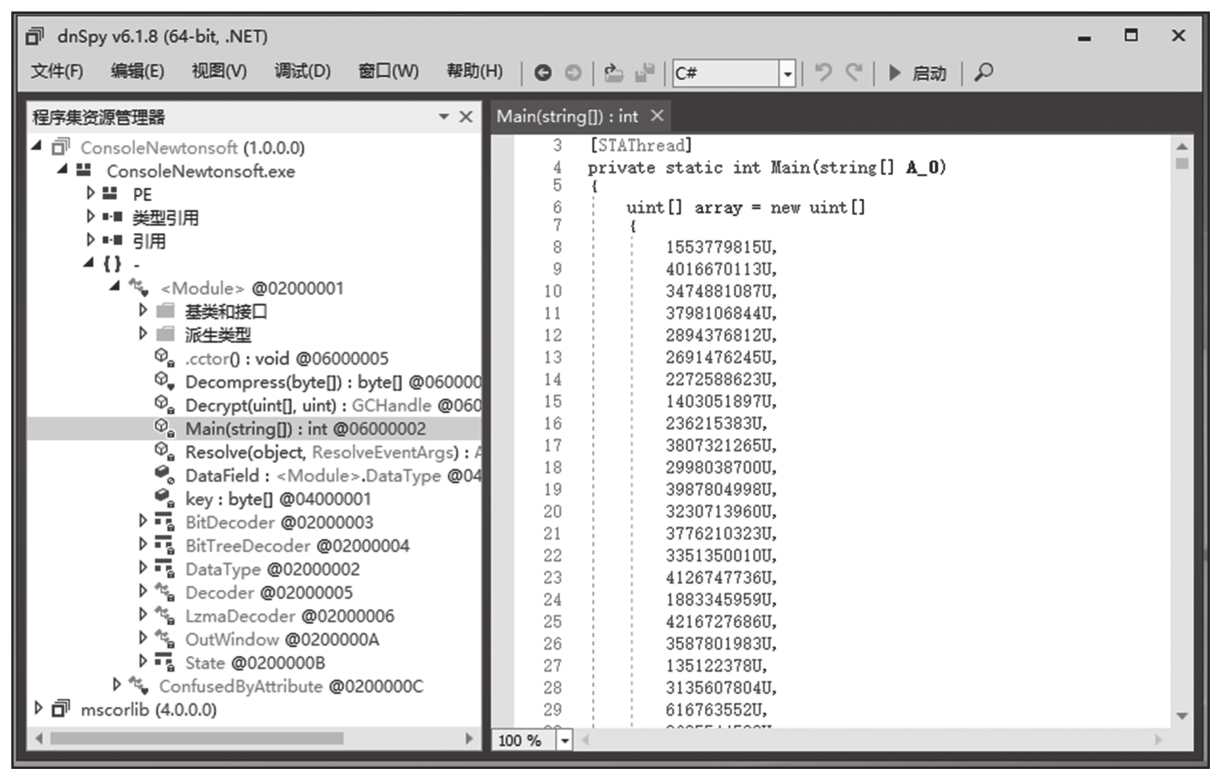Click the 派生类型 folder icon
Viewport: 1221px width, 780px height.
[165, 335]
